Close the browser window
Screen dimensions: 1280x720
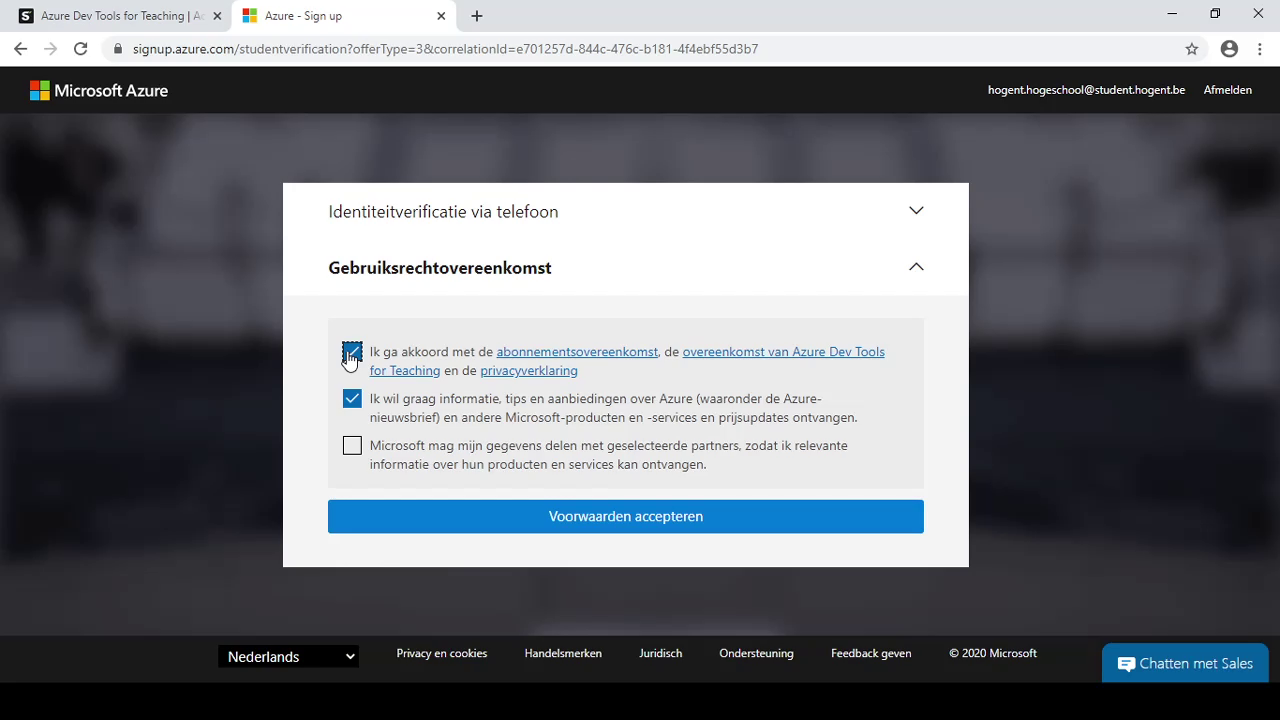[1258, 14]
